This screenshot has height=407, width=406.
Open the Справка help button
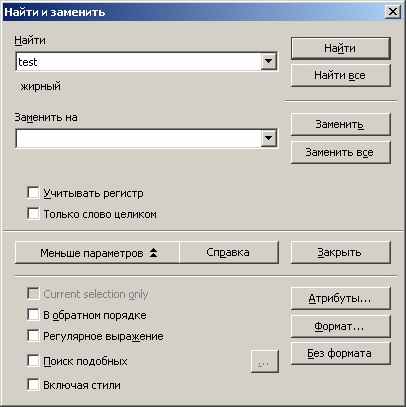click(229, 253)
